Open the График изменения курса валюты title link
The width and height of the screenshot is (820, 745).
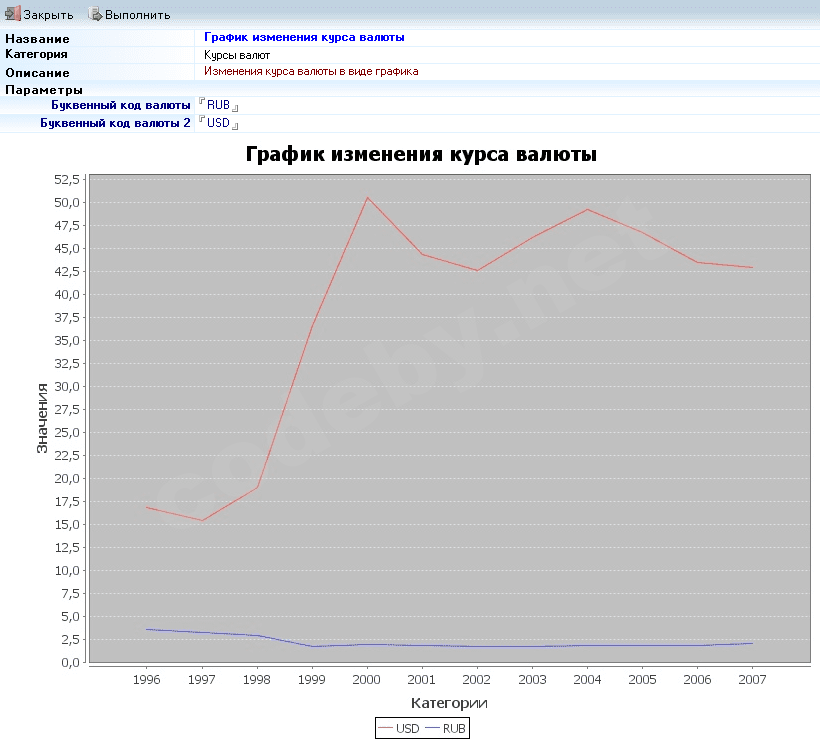pos(304,37)
